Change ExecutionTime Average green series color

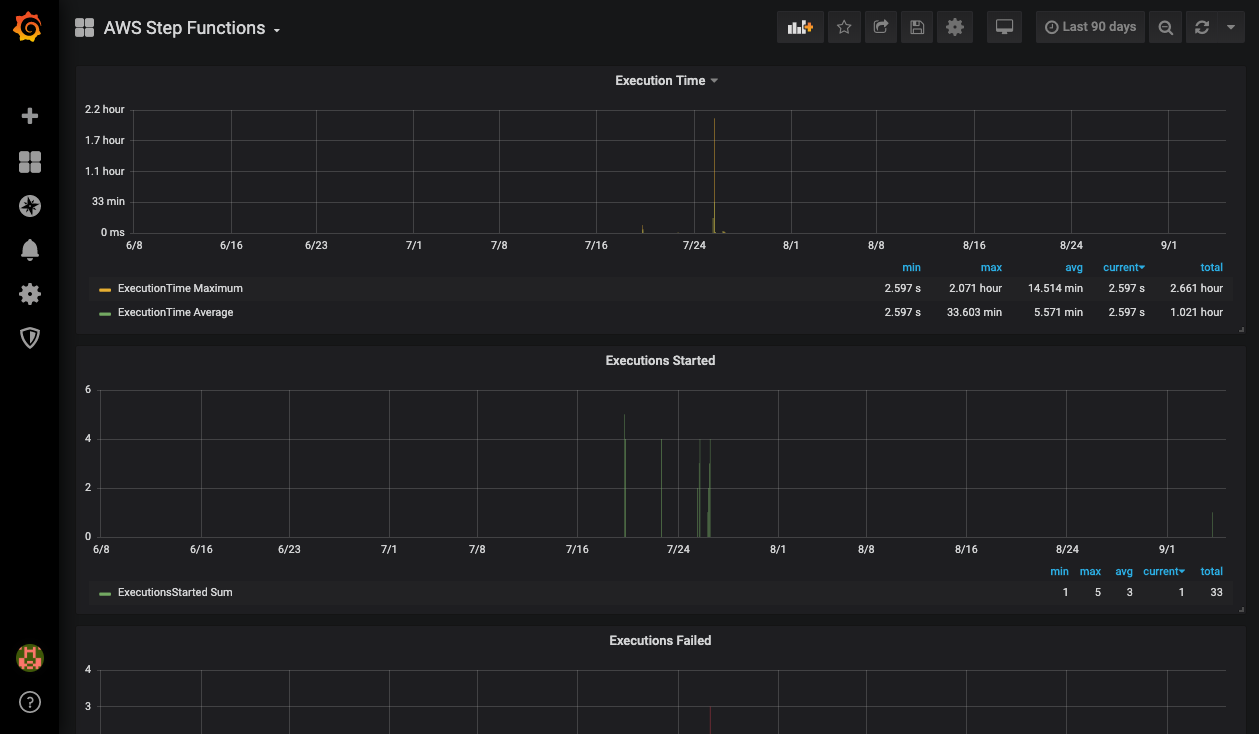(105, 313)
